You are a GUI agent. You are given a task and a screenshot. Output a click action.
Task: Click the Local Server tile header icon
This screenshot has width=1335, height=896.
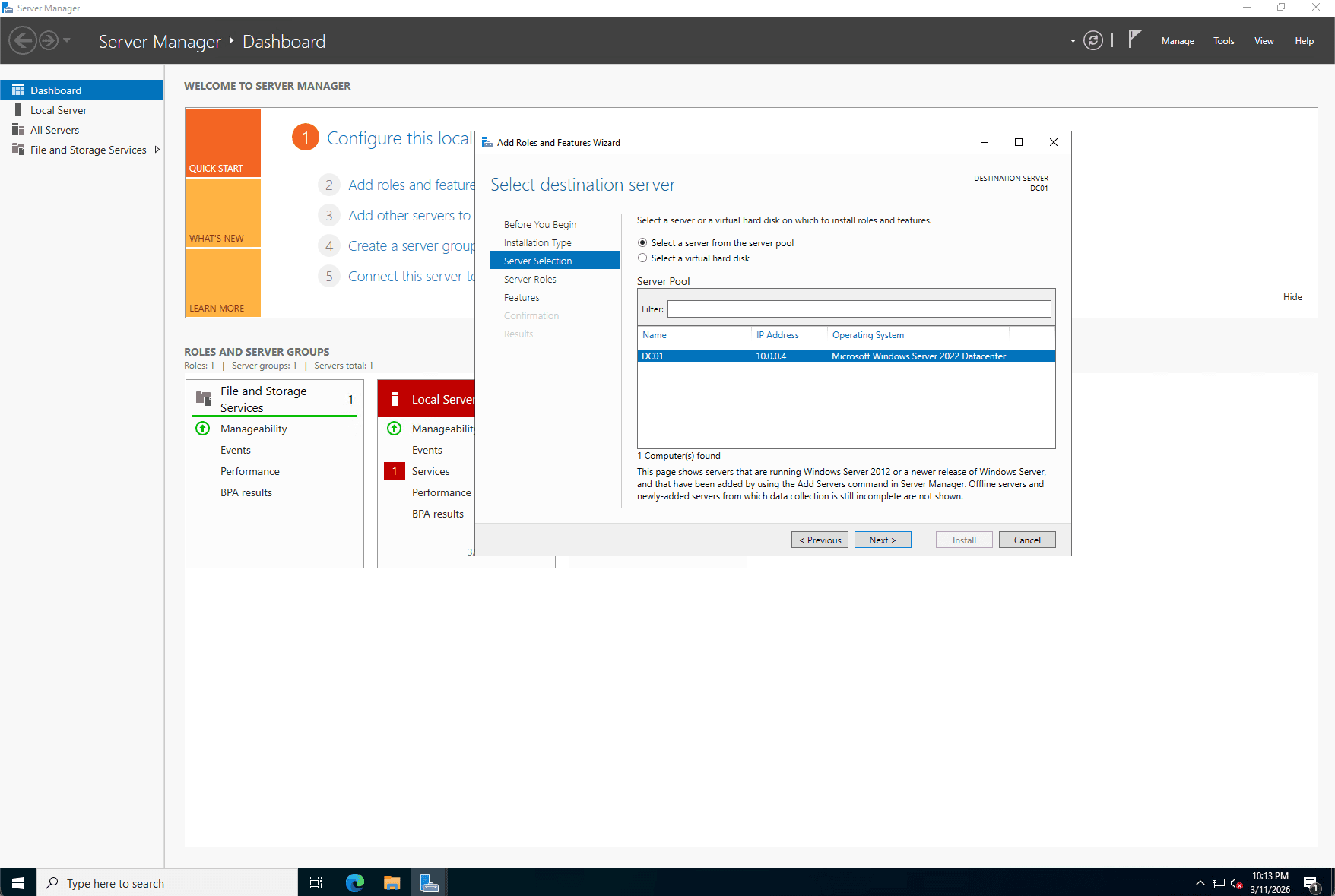[395, 399]
